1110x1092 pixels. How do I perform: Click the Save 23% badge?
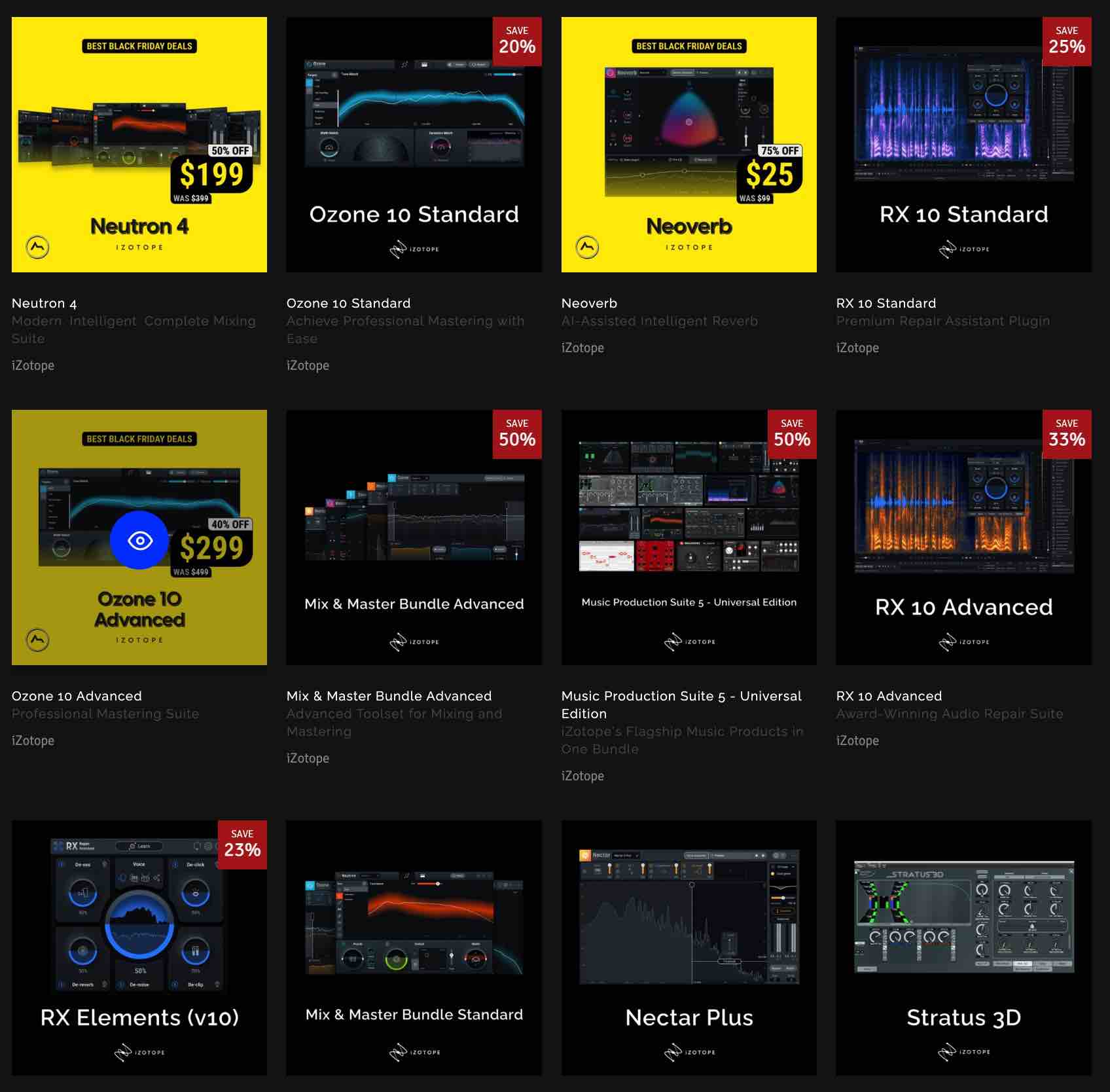(242, 845)
